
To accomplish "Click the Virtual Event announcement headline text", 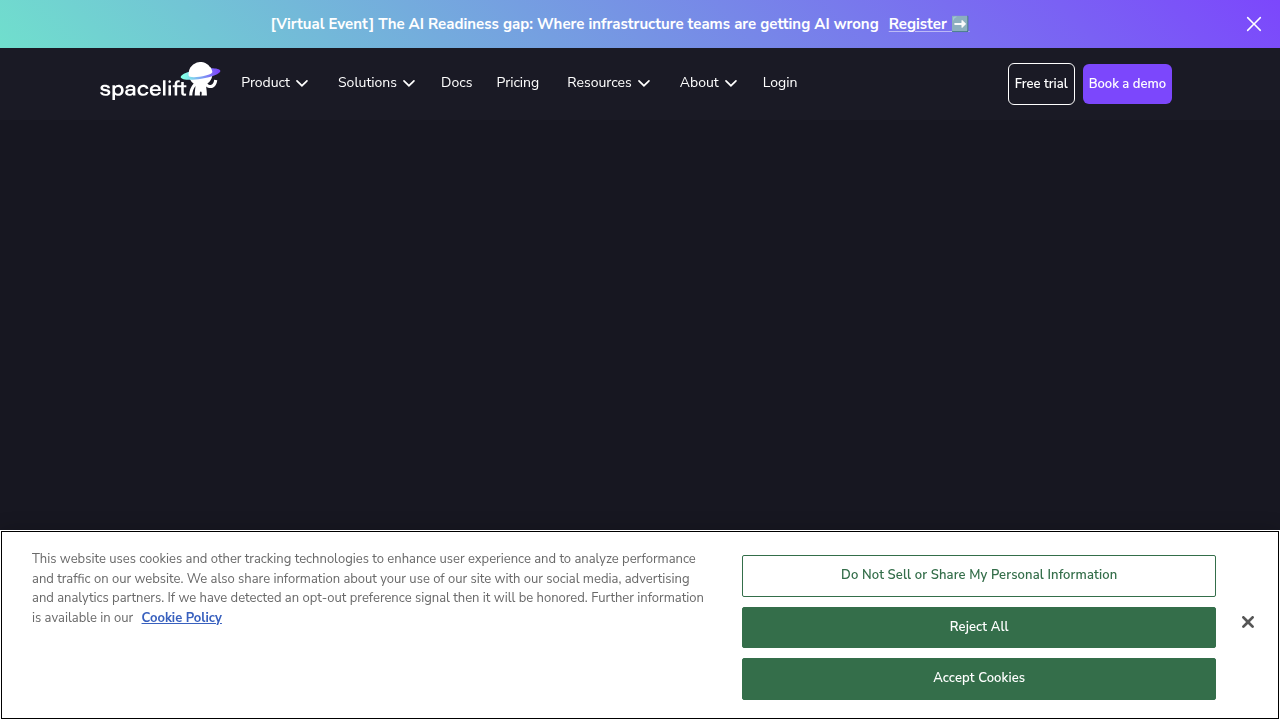I will click(x=575, y=24).
